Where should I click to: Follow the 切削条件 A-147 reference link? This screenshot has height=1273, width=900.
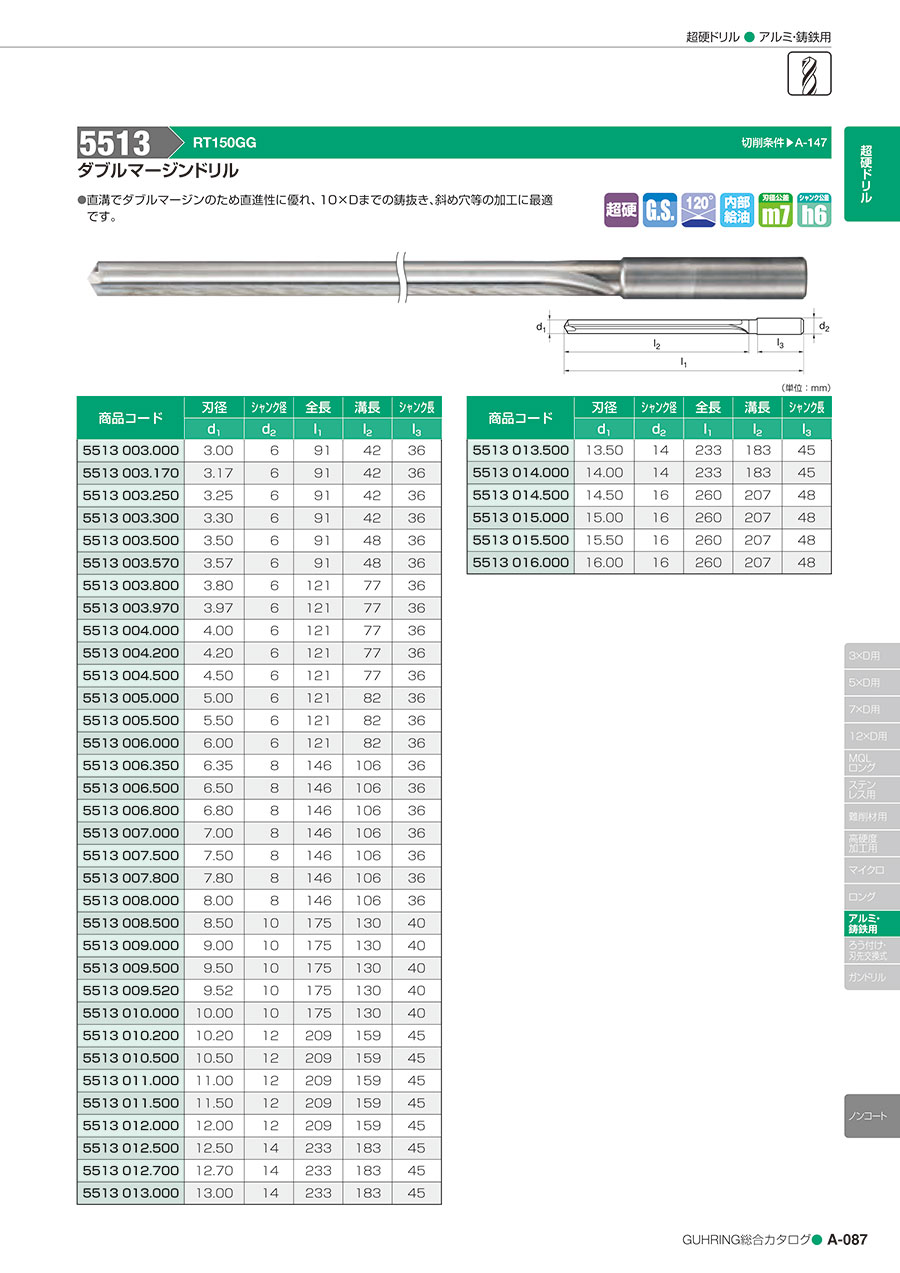coord(785,143)
